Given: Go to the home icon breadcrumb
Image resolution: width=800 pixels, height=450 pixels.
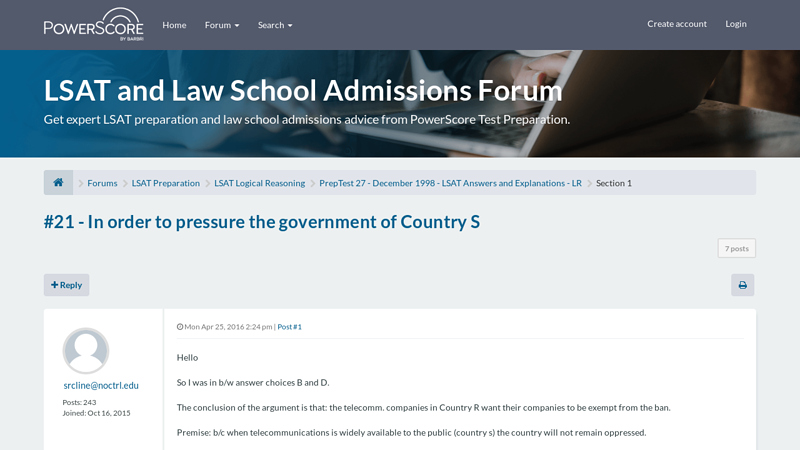Looking at the screenshot, I should (x=58, y=183).
